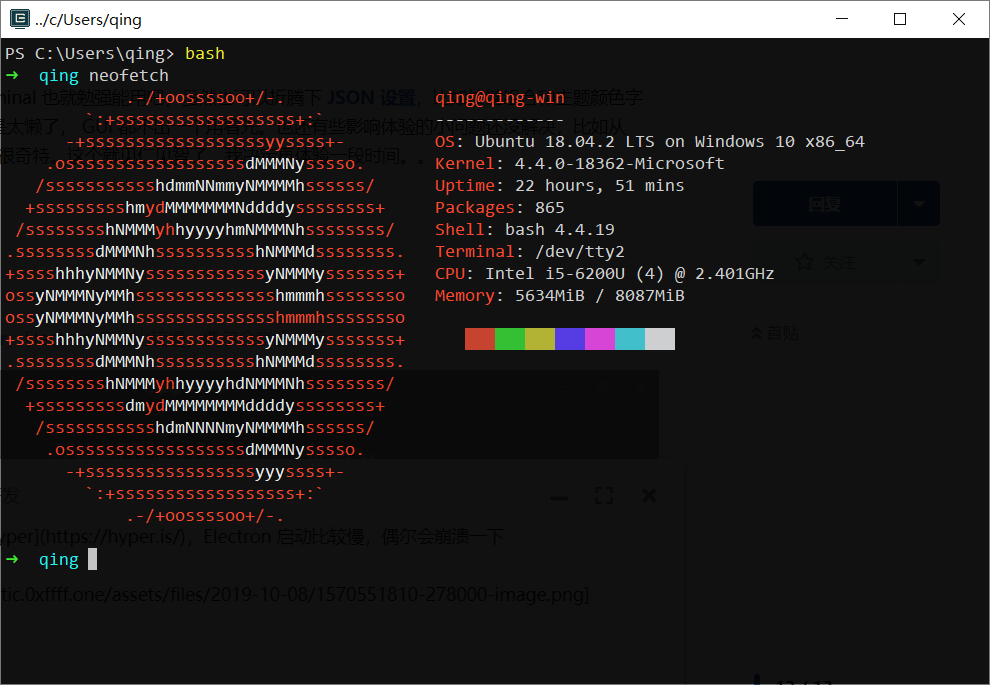
Task: Click the CPU line 'Intel i5-6200U'
Action: (605, 274)
